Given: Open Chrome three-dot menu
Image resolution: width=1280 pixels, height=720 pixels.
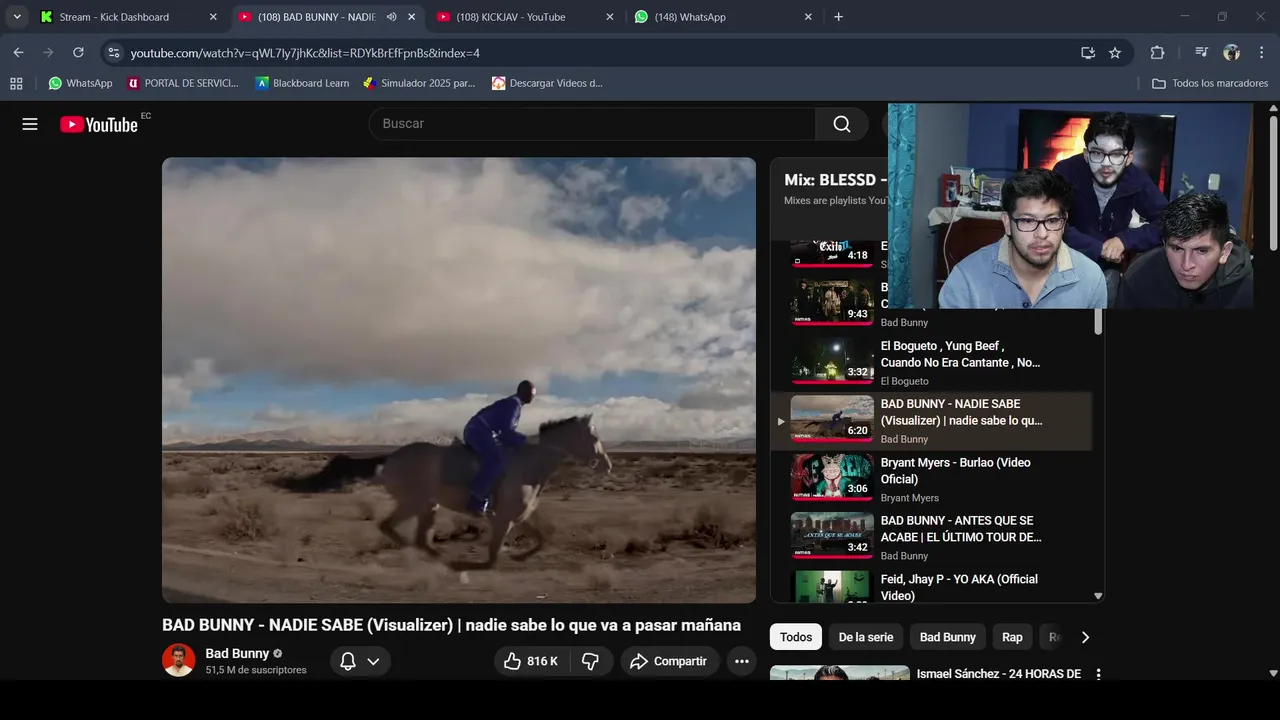Looking at the screenshot, I should point(1262,53).
